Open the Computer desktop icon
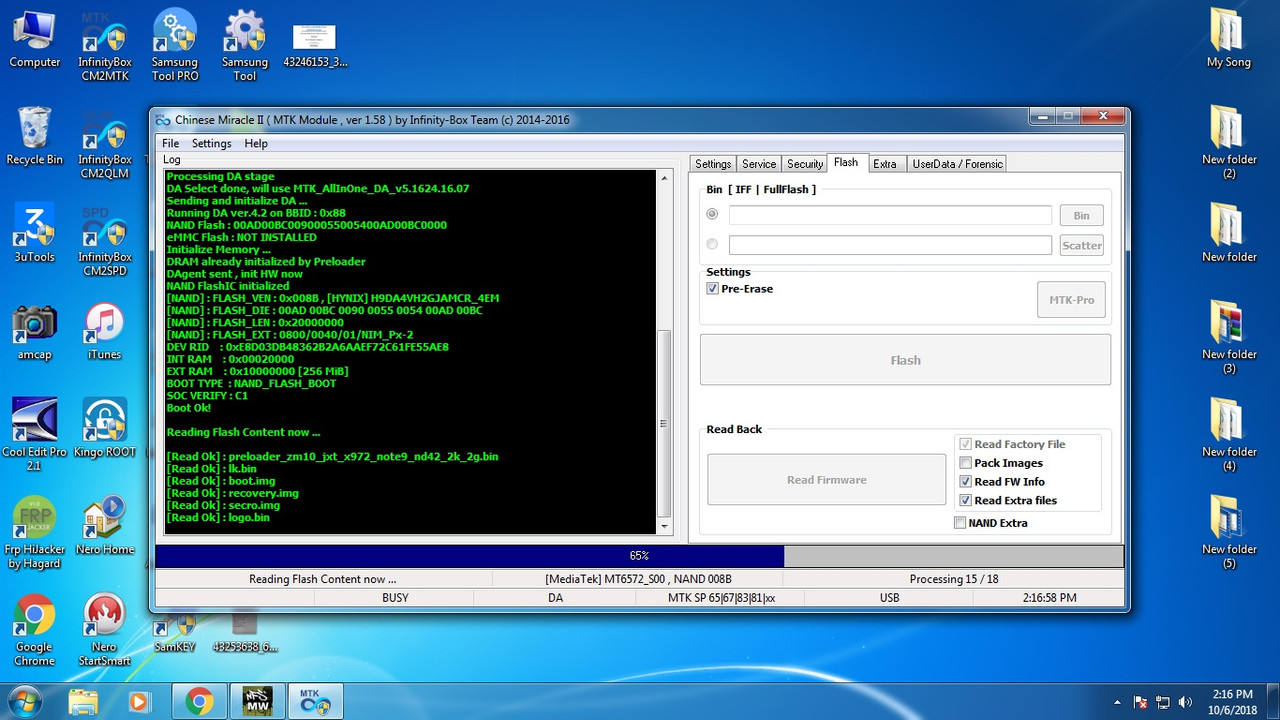 [x=35, y=40]
